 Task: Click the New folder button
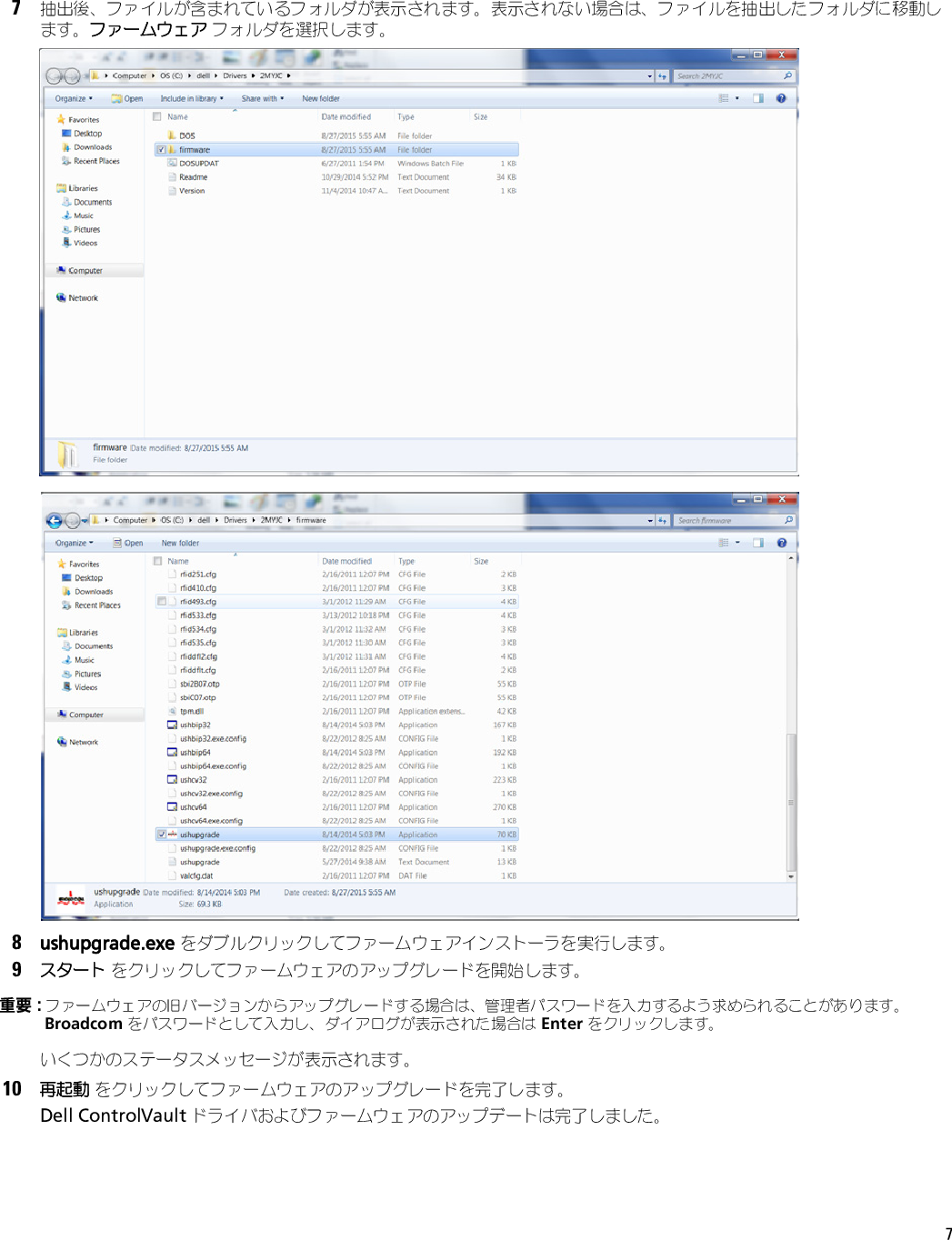pyautogui.click(x=320, y=98)
